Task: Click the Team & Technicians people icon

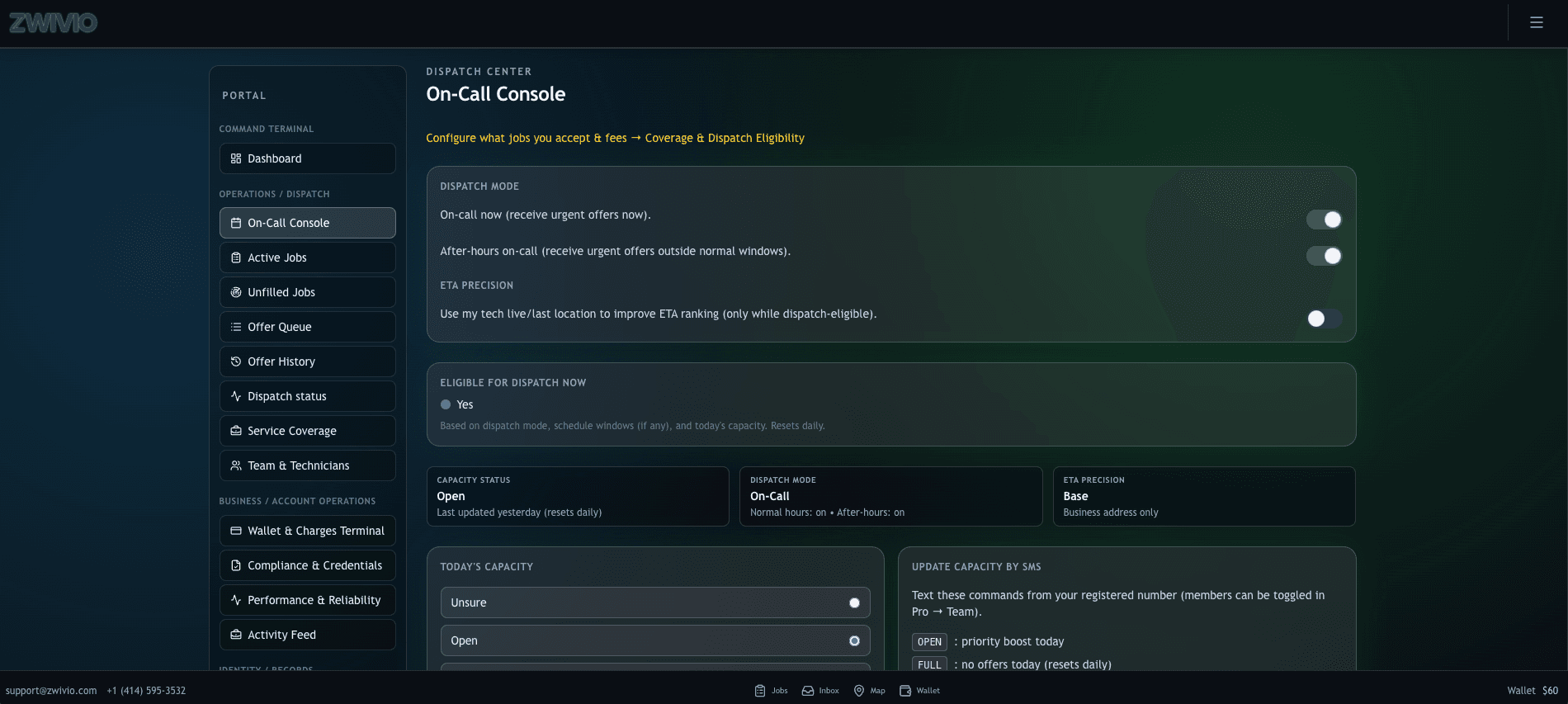Action: point(236,465)
